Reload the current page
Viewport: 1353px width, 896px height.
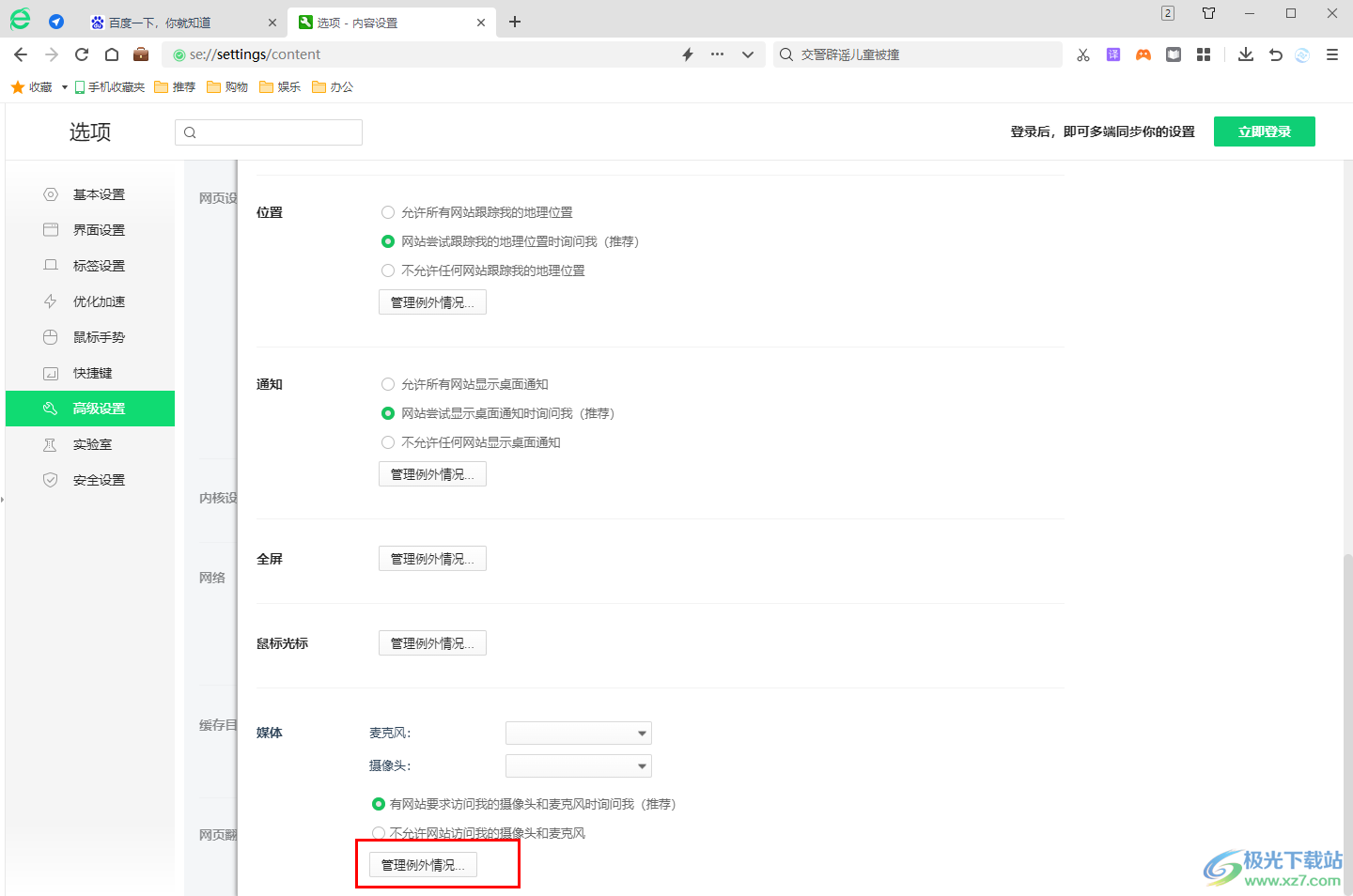tap(82, 54)
